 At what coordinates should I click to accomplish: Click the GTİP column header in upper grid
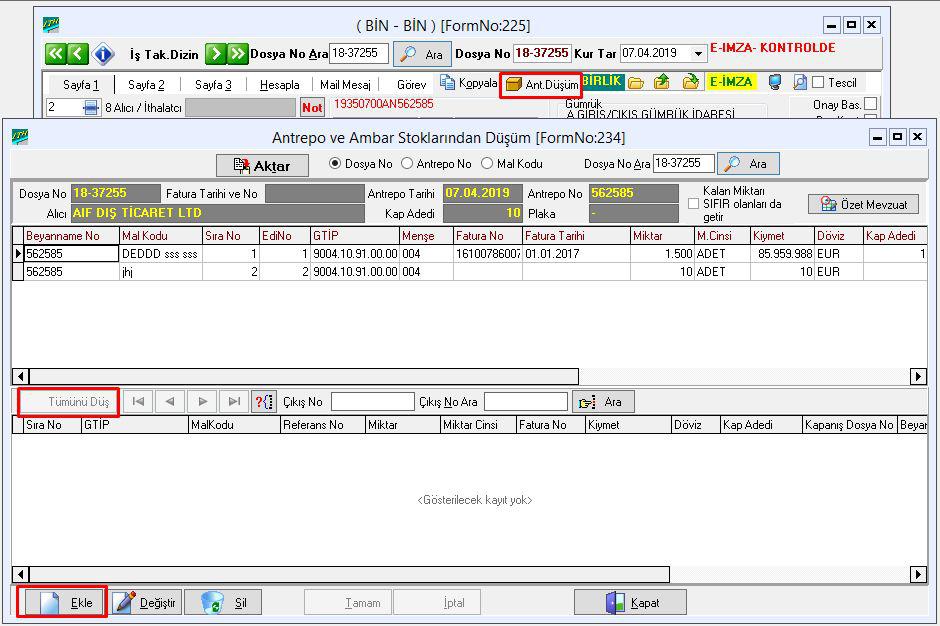coord(355,236)
